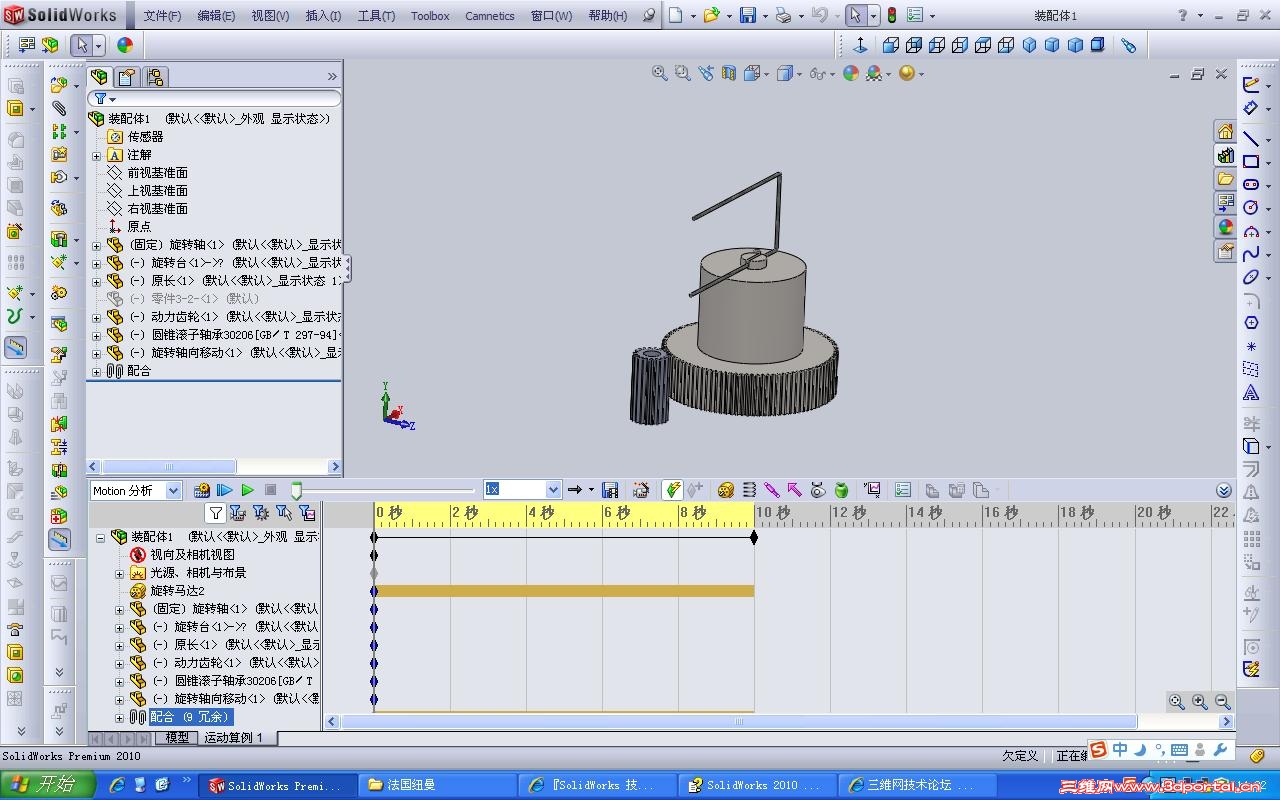Open the 1x playback speed dropdown

click(553, 490)
